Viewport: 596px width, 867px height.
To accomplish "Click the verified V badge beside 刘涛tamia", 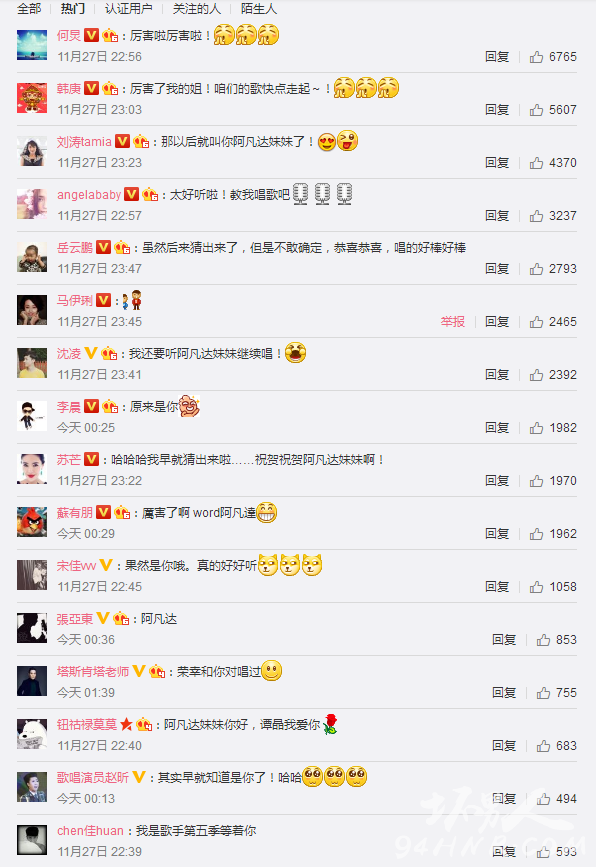I will 122,142.
